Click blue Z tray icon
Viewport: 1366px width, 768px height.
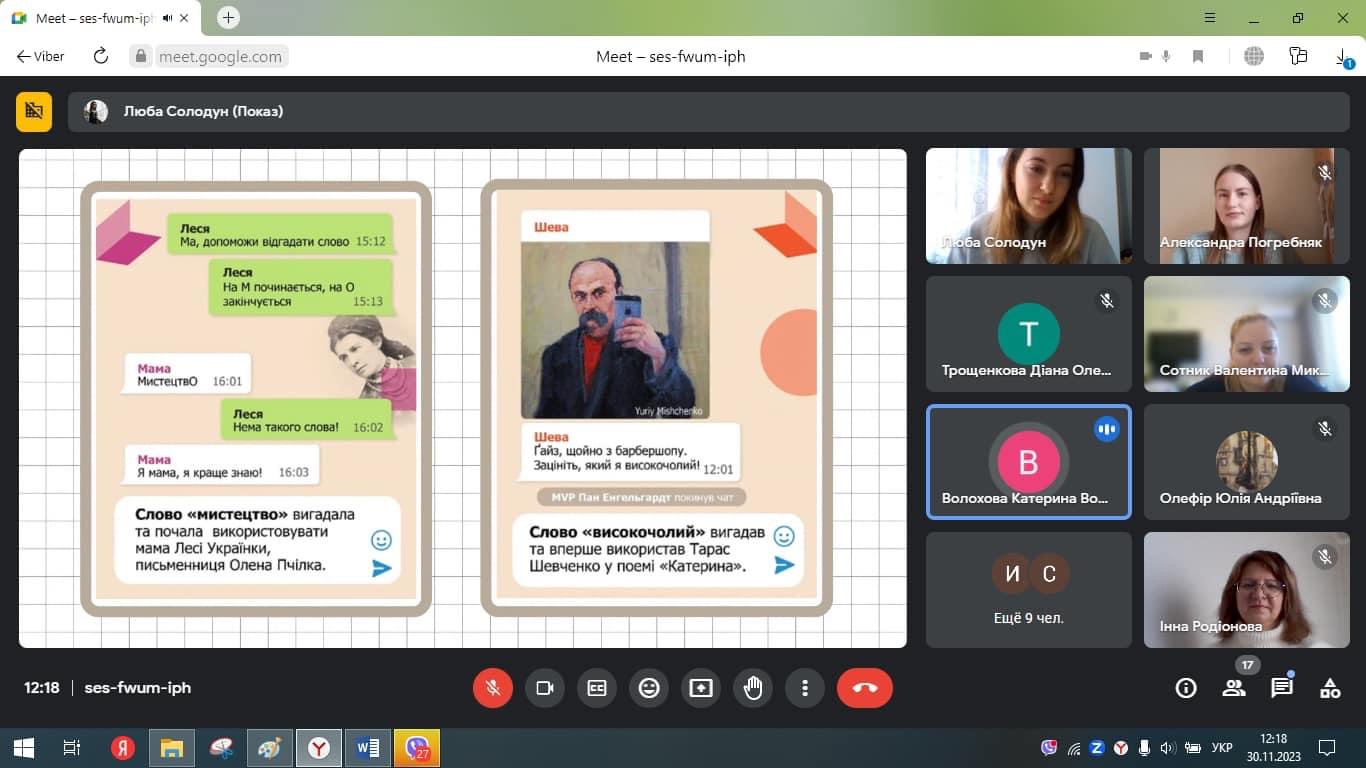[1097, 747]
